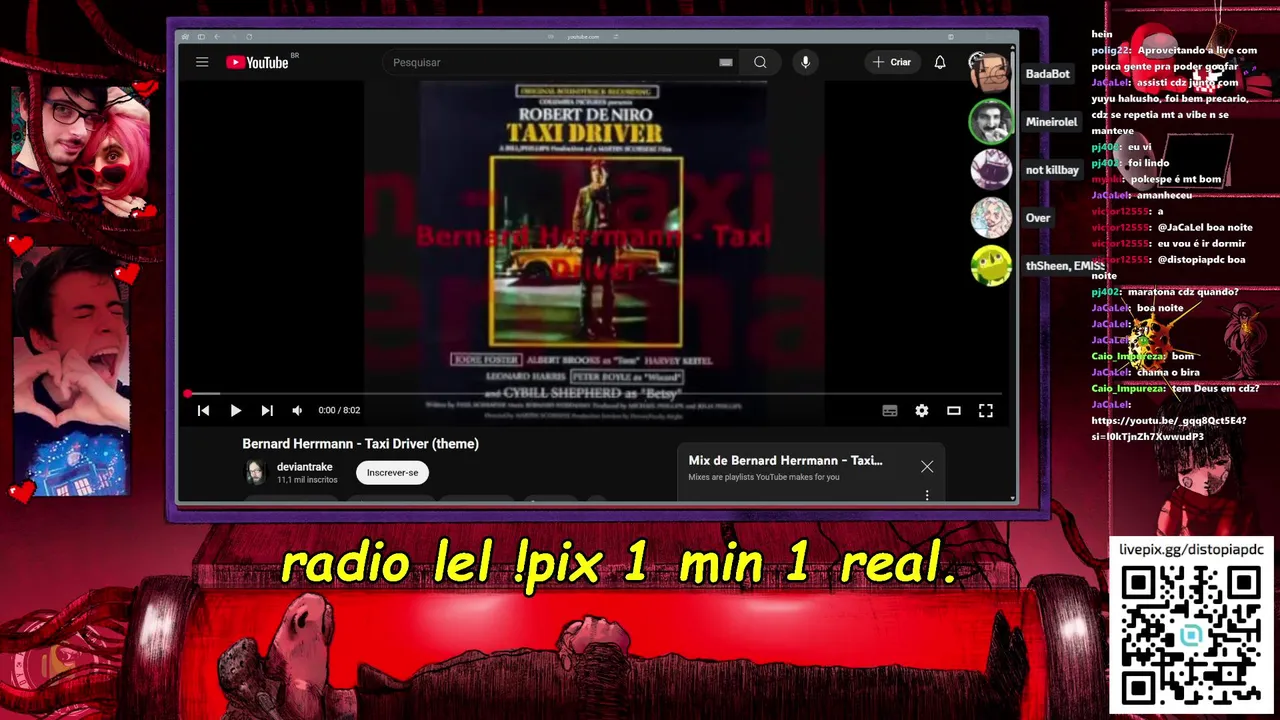Screen dimensions: 1280x720
Task: Start voice search with the microphone
Action: point(805,62)
